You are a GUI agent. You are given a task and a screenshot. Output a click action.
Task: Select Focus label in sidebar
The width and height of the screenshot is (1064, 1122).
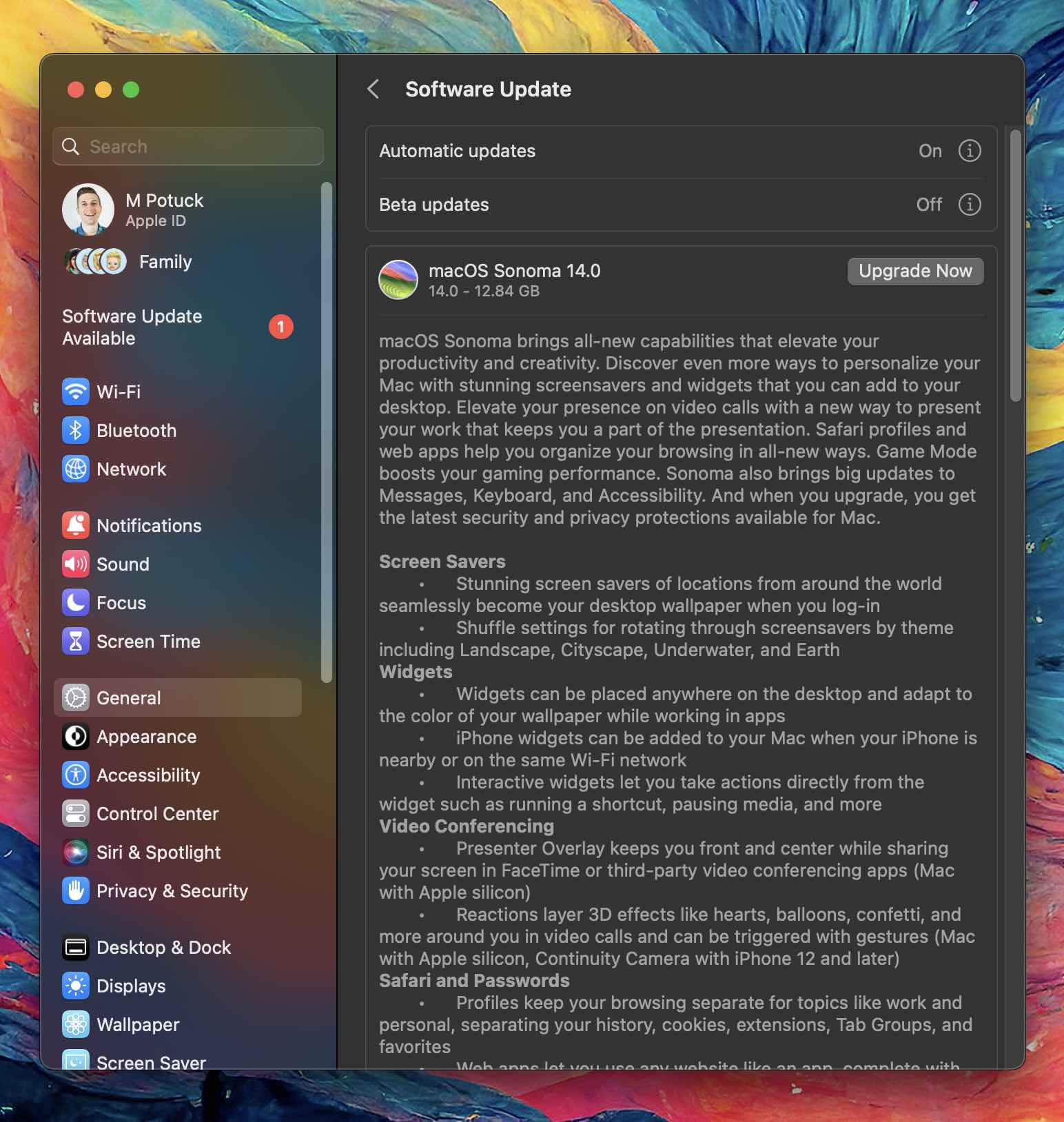pos(121,602)
